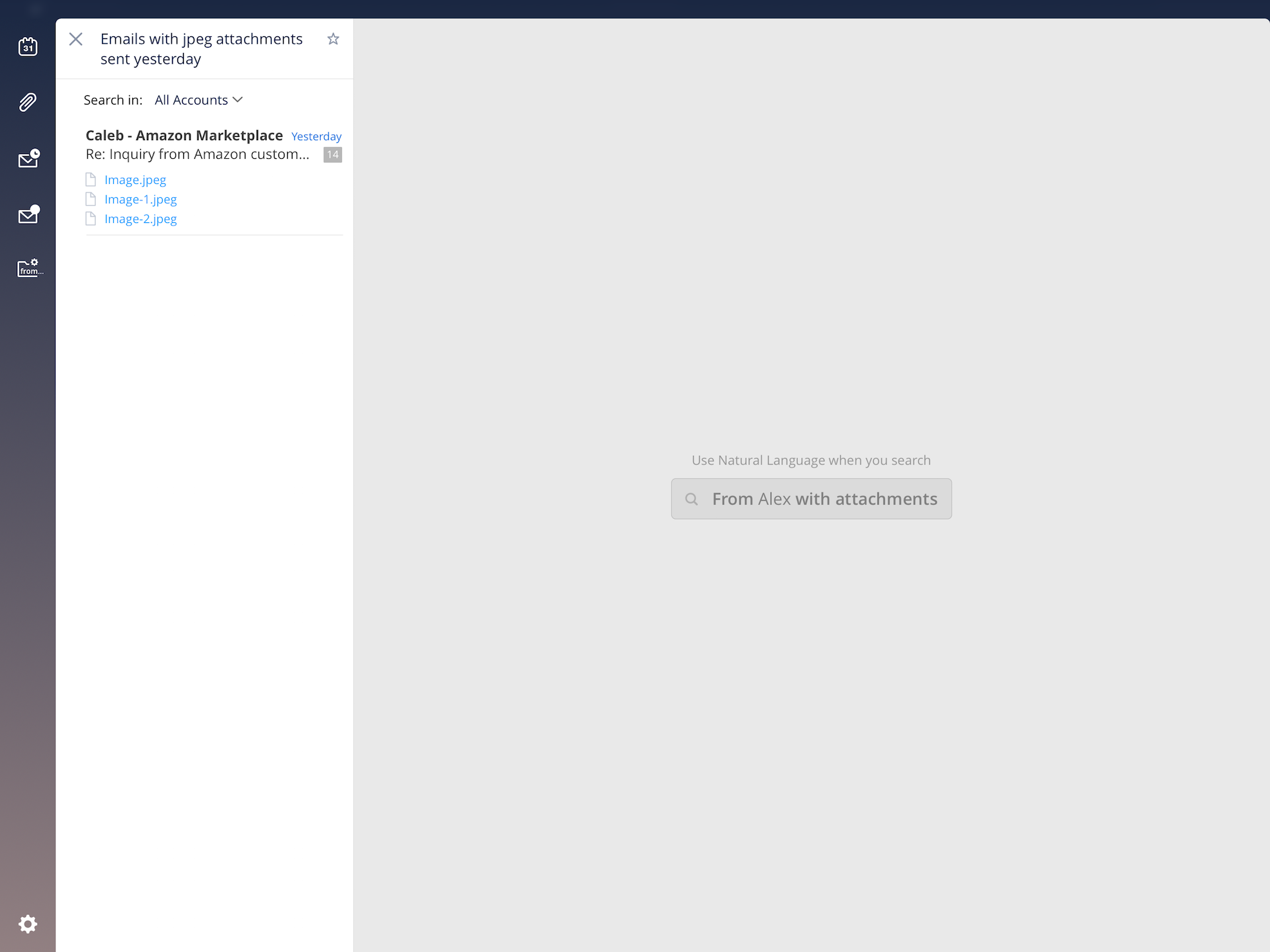The height and width of the screenshot is (952, 1270).
Task: Open the calendar sidebar icon
Action: [28, 46]
